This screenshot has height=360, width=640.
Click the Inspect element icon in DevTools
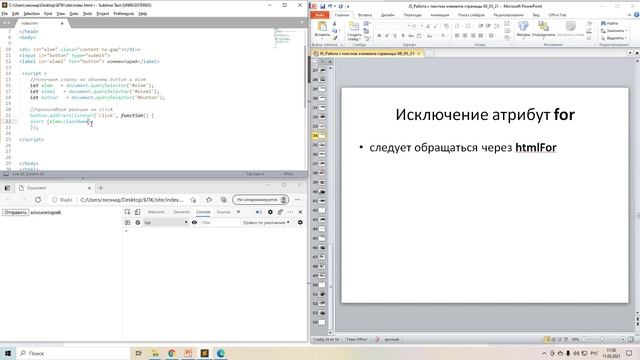tap(127, 212)
